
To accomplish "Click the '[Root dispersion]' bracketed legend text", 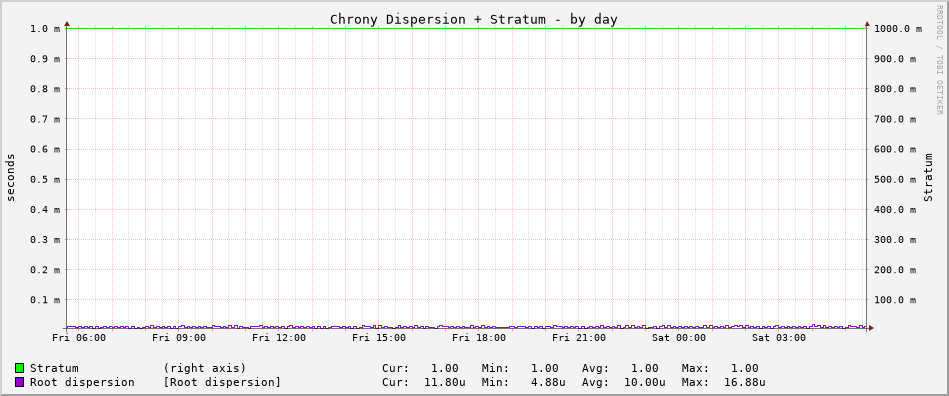I will 222,383.
